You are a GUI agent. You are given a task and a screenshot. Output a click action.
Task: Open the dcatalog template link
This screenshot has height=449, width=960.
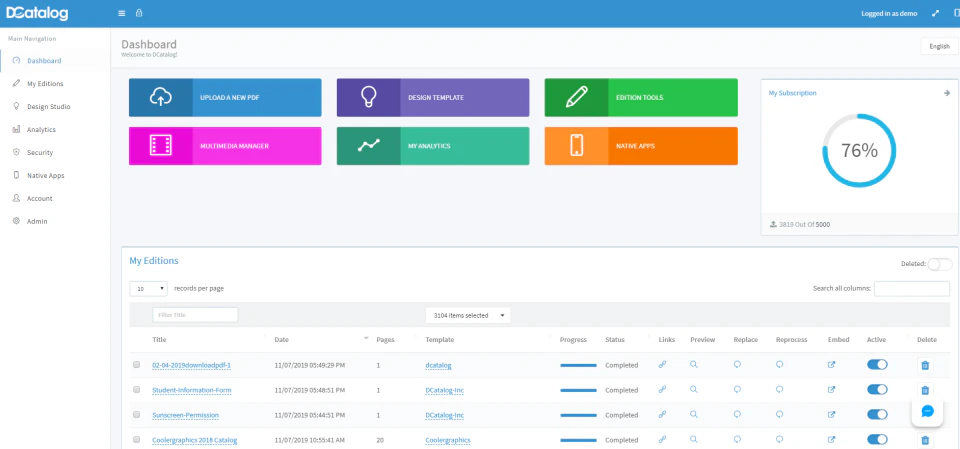pyautogui.click(x=438, y=365)
